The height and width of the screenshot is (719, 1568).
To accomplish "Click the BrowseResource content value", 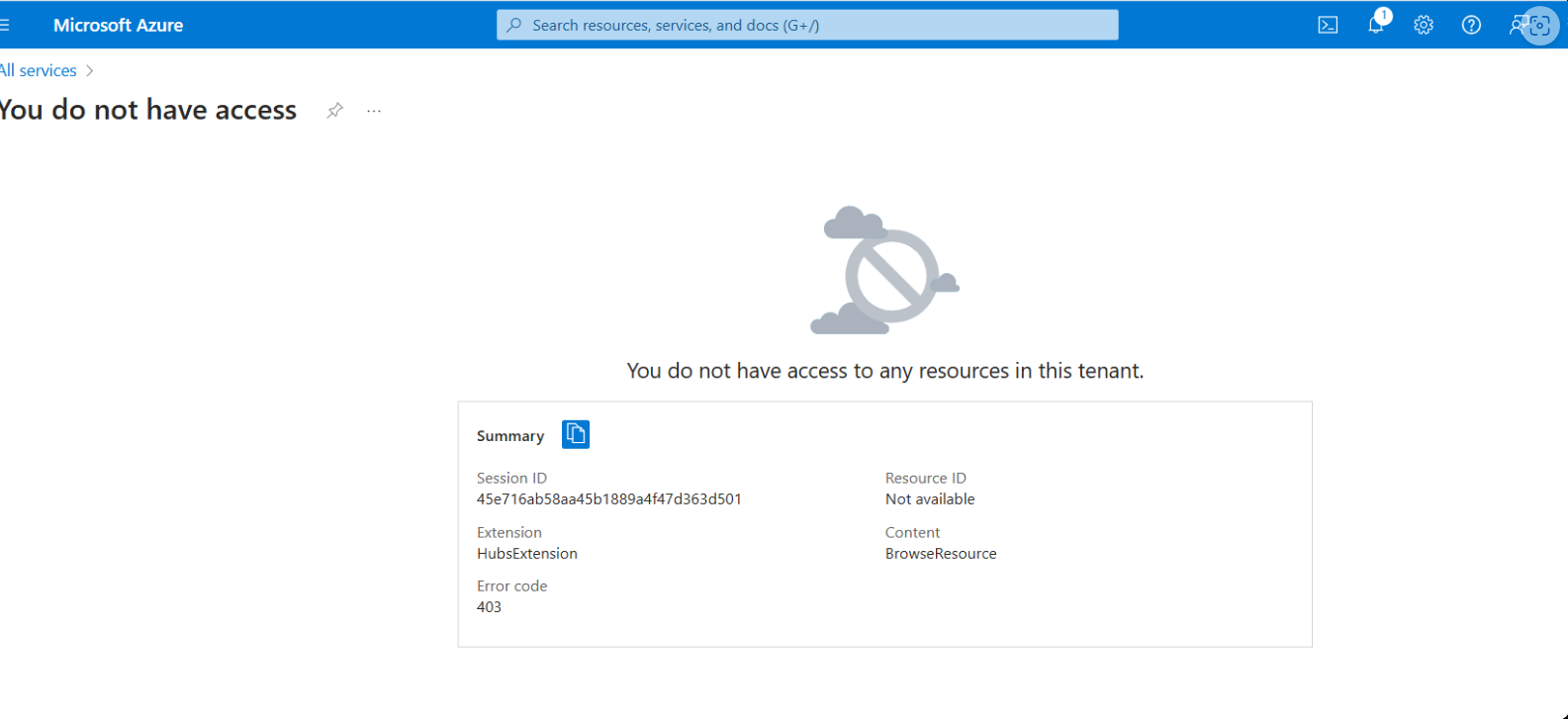I will click(941, 554).
